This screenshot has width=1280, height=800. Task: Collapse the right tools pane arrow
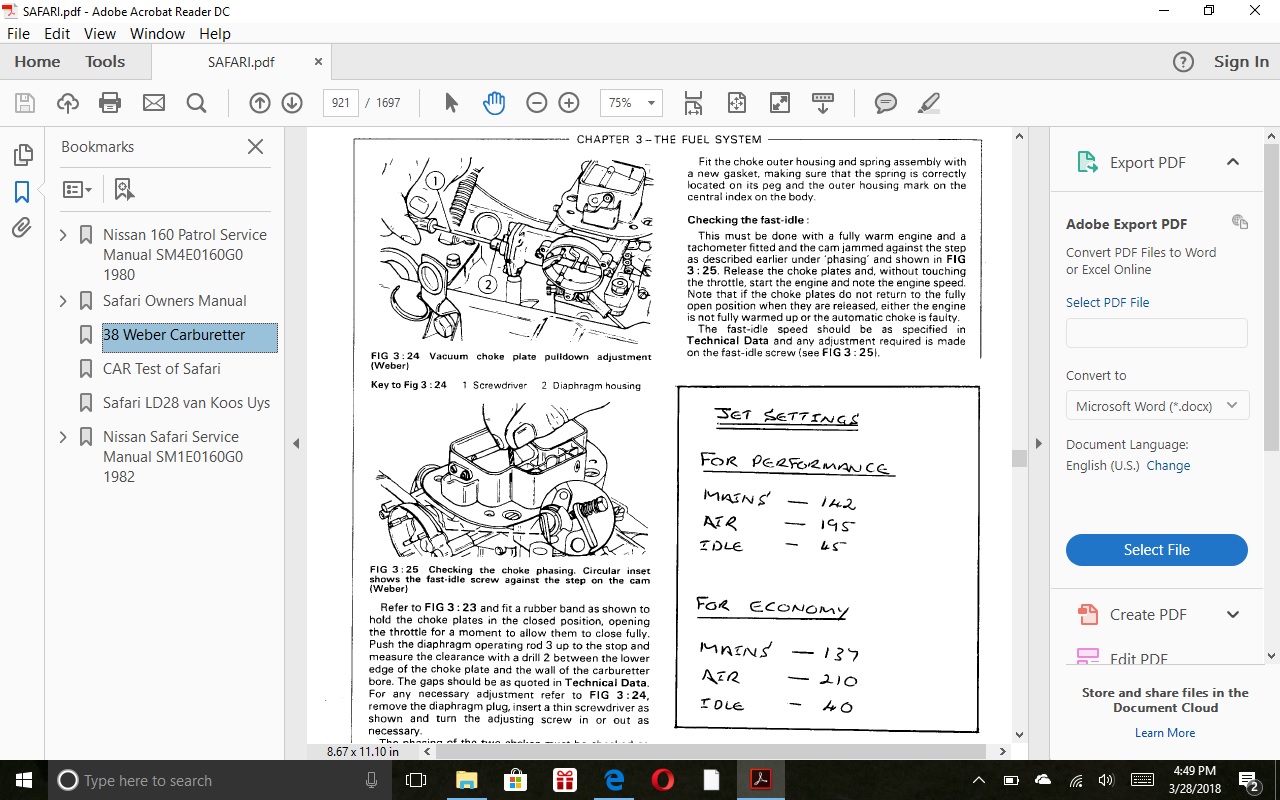point(1038,444)
